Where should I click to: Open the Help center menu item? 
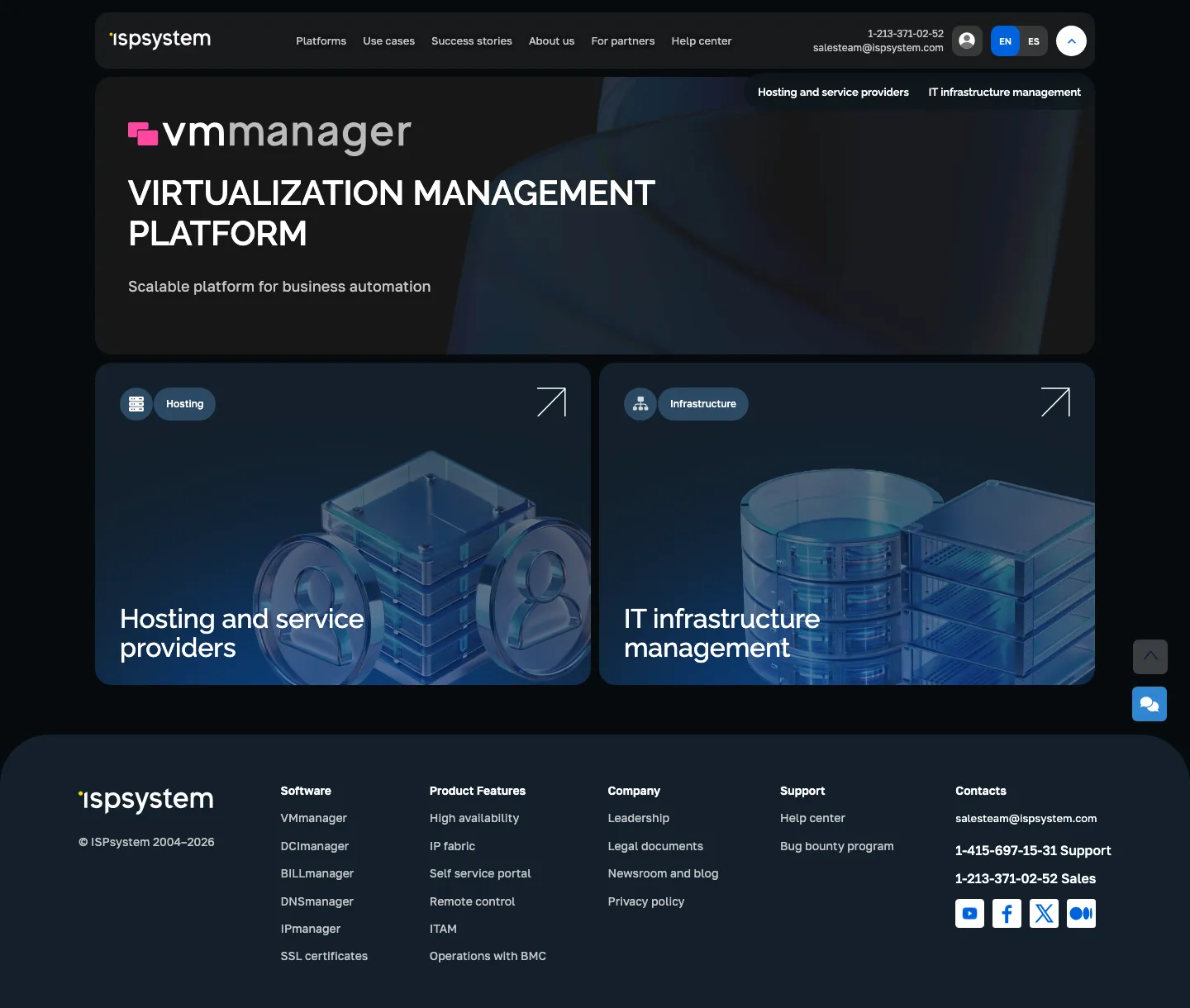[702, 40]
